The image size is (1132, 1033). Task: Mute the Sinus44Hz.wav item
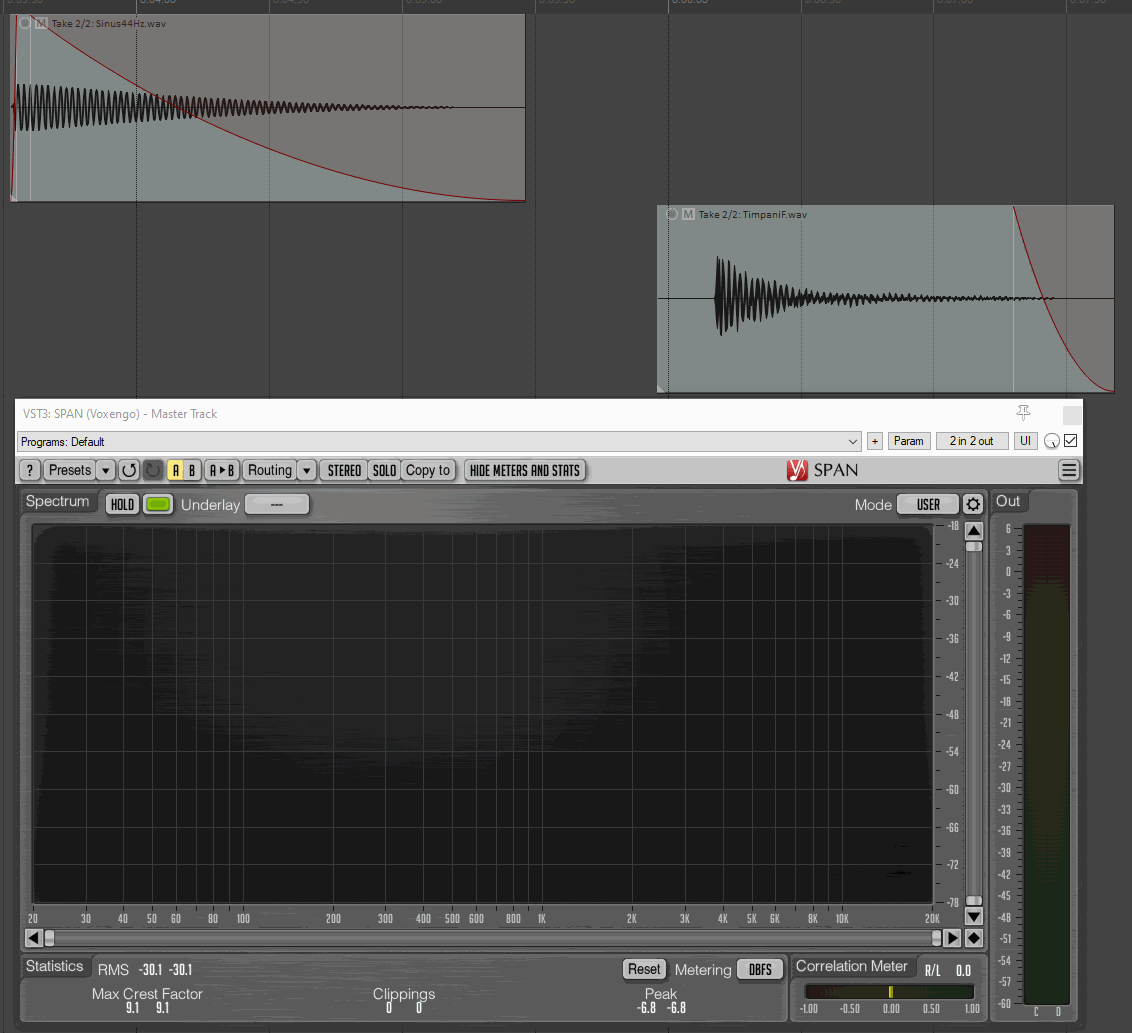[x=41, y=23]
